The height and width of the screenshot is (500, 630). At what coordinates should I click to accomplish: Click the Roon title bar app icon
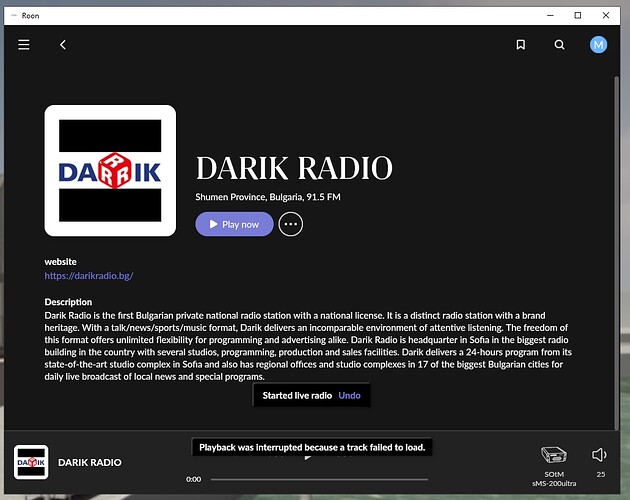(x=14, y=16)
